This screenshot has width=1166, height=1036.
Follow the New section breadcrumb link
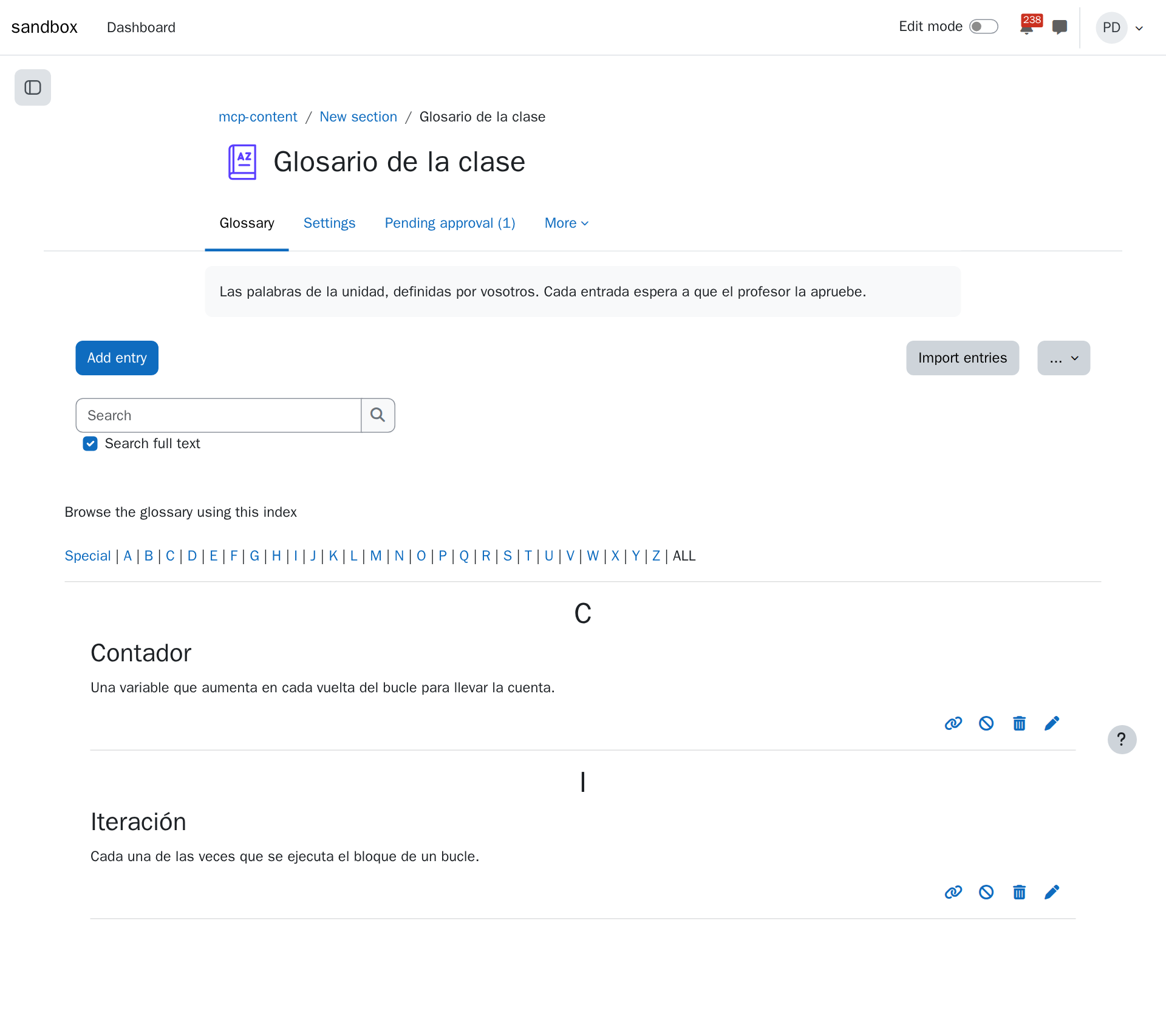pyautogui.click(x=358, y=117)
